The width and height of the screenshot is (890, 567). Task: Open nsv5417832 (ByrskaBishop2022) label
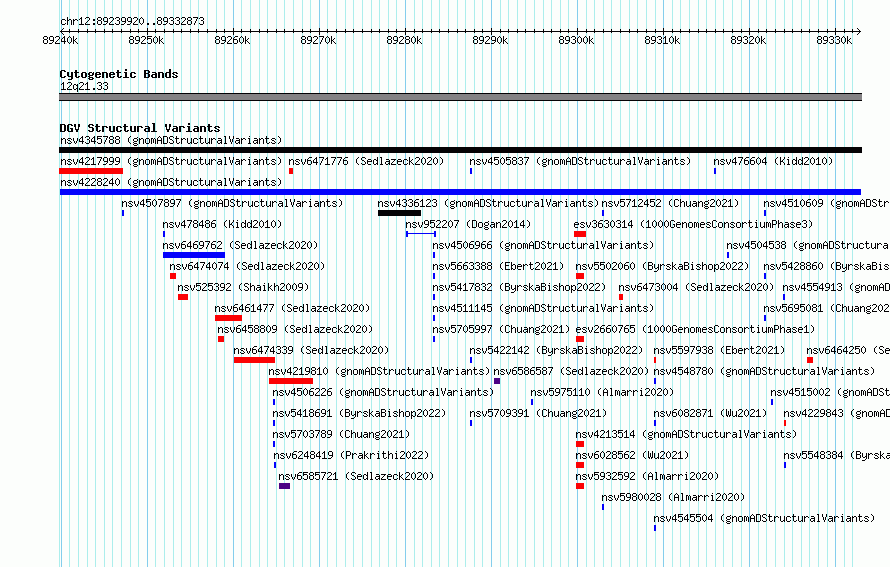pos(519,287)
